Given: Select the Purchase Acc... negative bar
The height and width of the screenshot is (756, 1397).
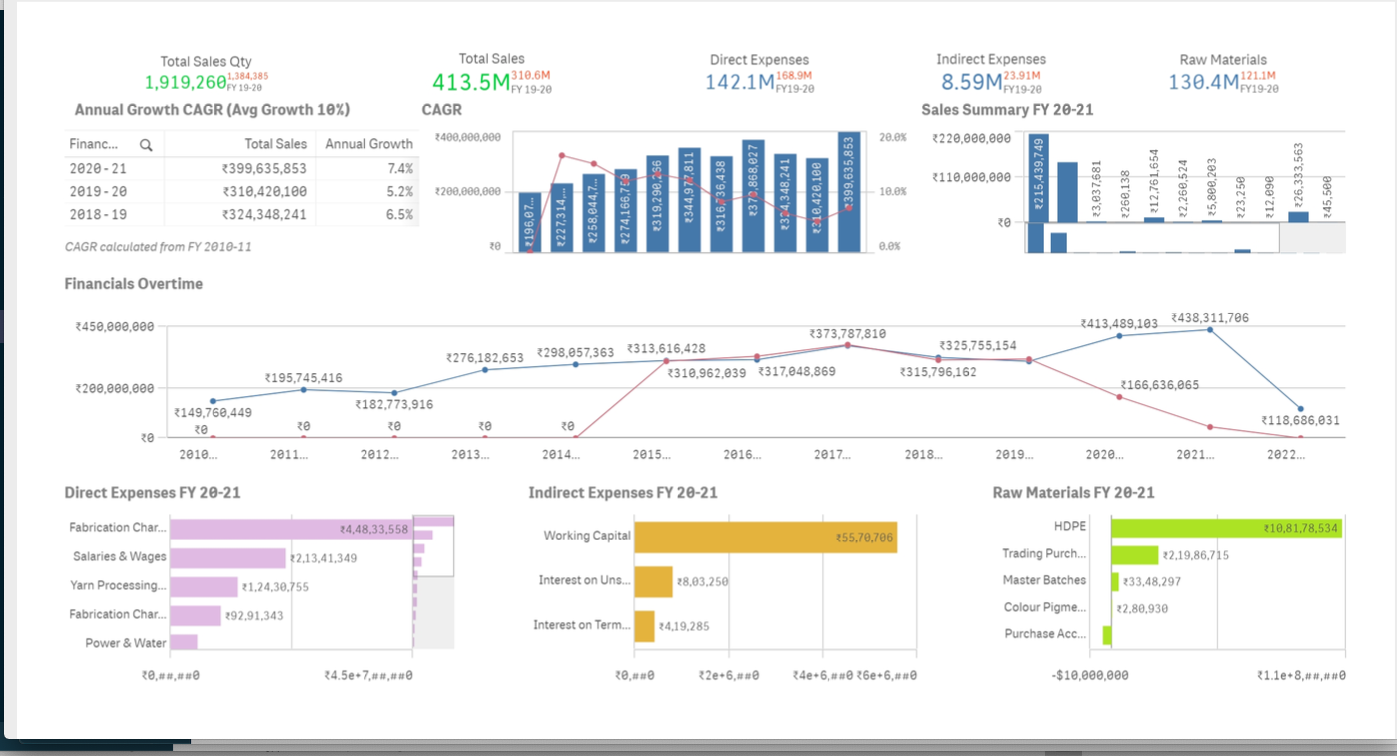Looking at the screenshot, I should (x=1107, y=634).
